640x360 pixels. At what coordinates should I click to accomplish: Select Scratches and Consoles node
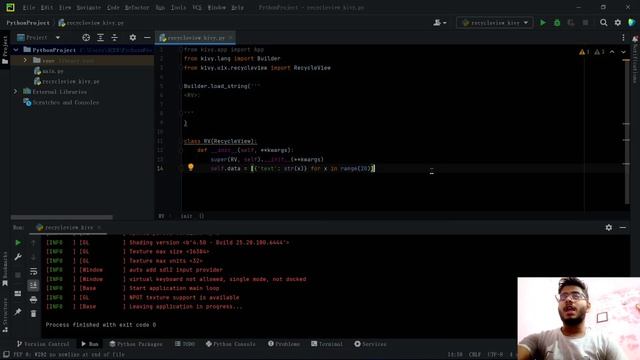(61, 102)
